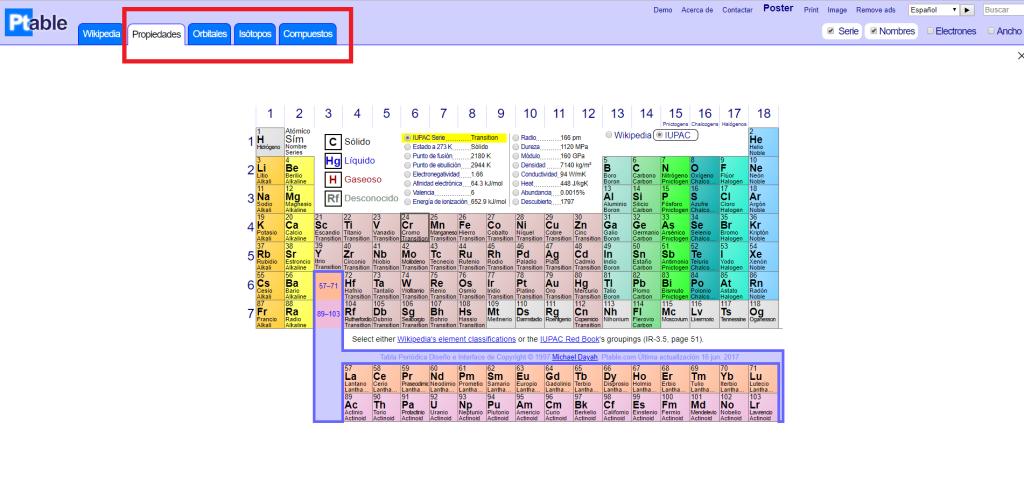Viewport: 1024px width, 494px height.
Task: Close the panel with the X
Action: [1019, 56]
